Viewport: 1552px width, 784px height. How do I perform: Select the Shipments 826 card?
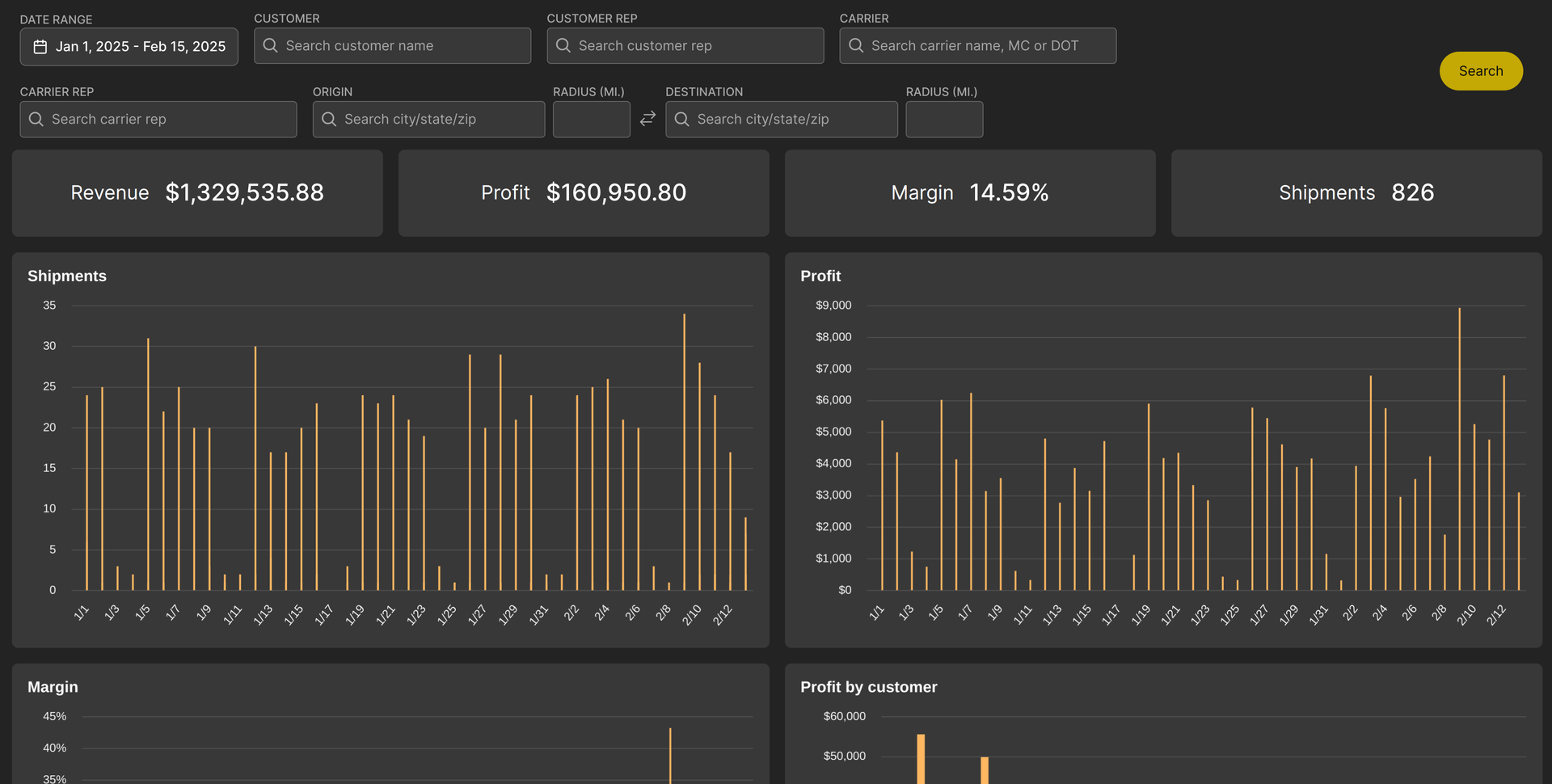(x=1356, y=193)
